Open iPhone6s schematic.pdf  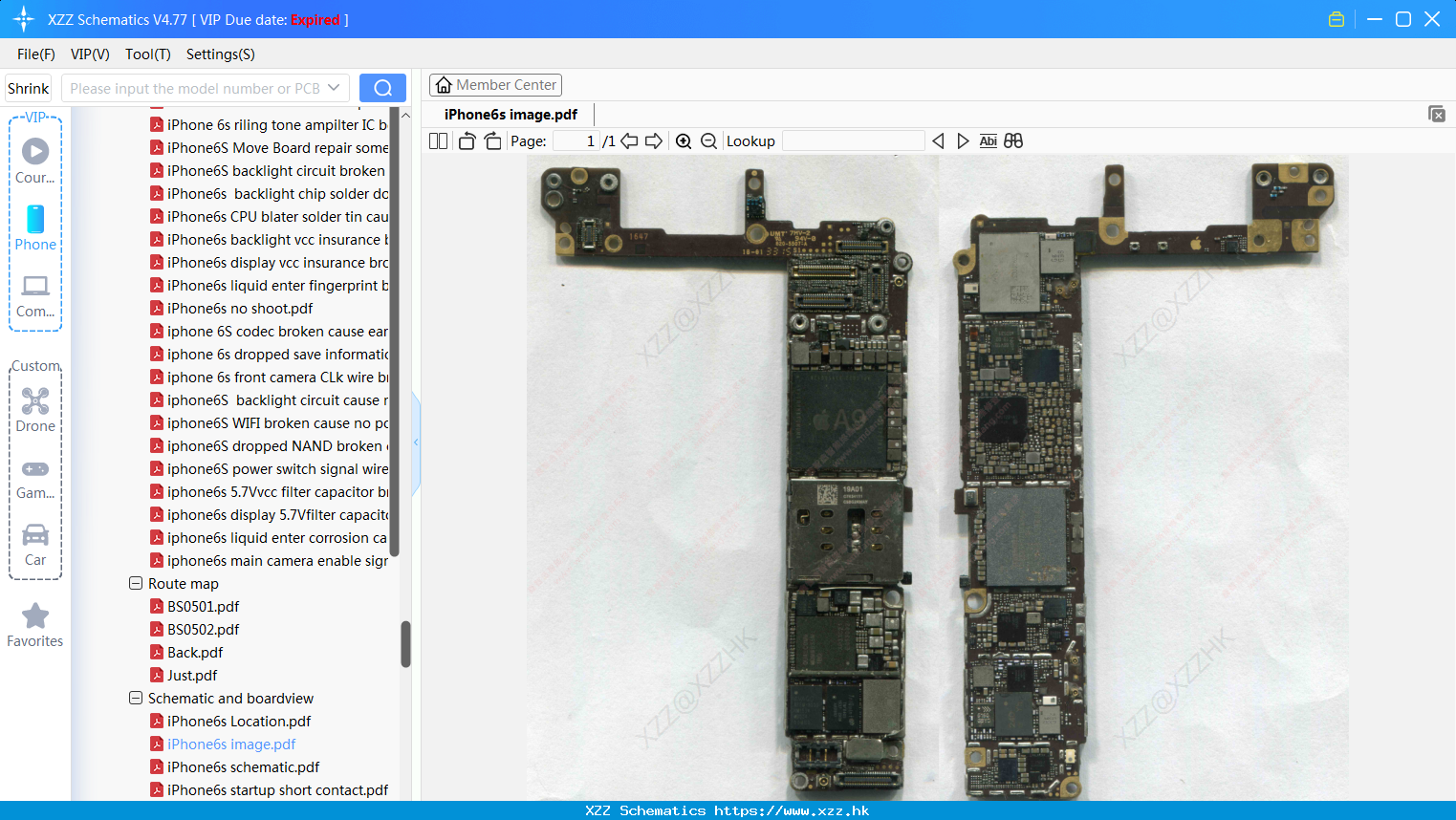point(243,766)
